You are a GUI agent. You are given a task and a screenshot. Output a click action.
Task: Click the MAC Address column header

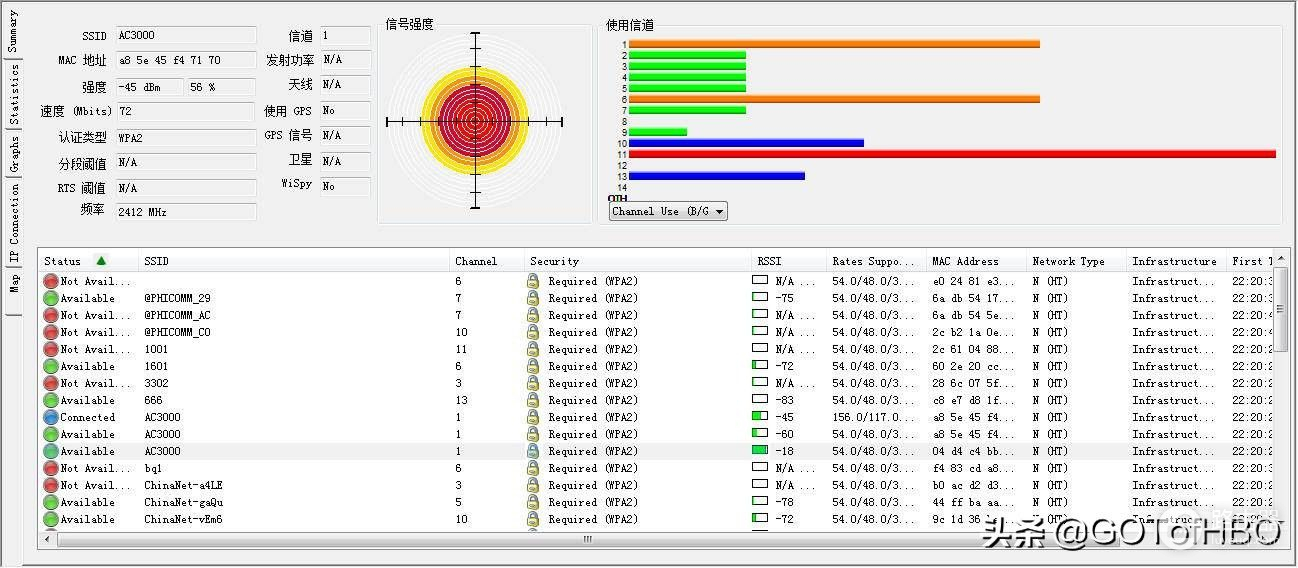975,261
